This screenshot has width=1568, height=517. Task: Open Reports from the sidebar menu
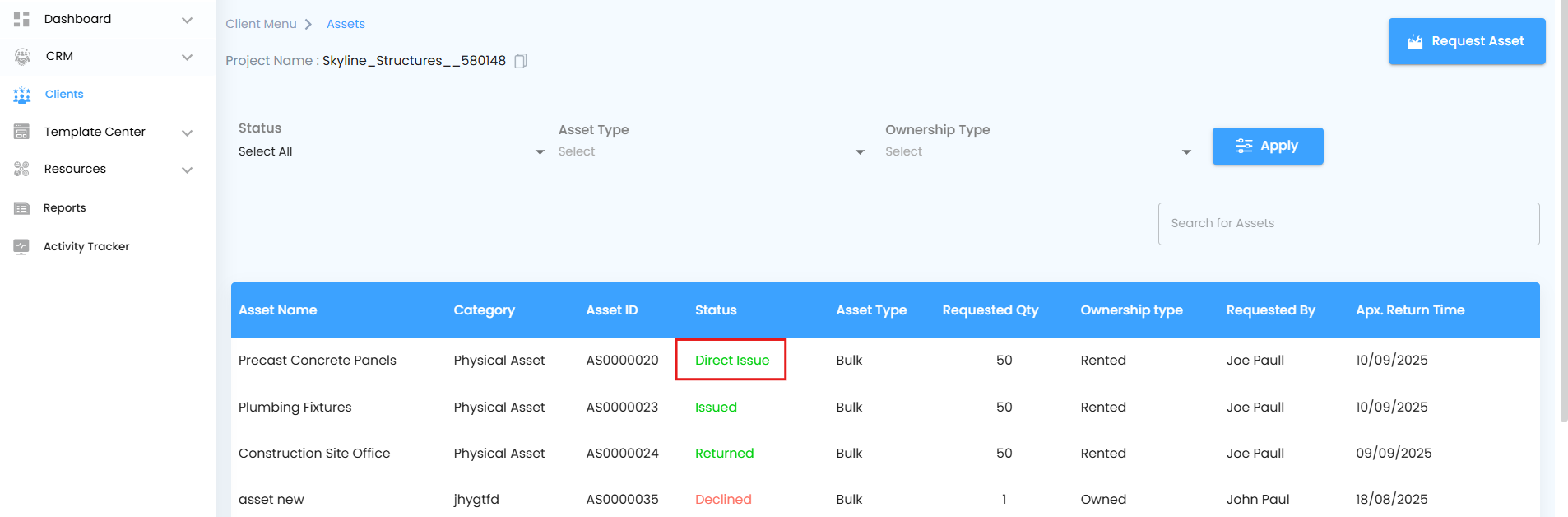click(65, 208)
